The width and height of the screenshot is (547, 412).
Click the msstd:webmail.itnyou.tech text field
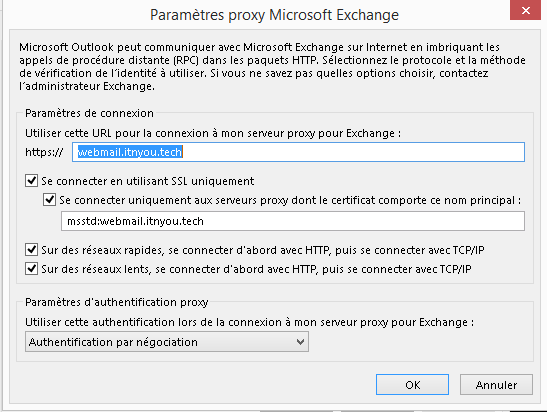click(x=293, y=221)
